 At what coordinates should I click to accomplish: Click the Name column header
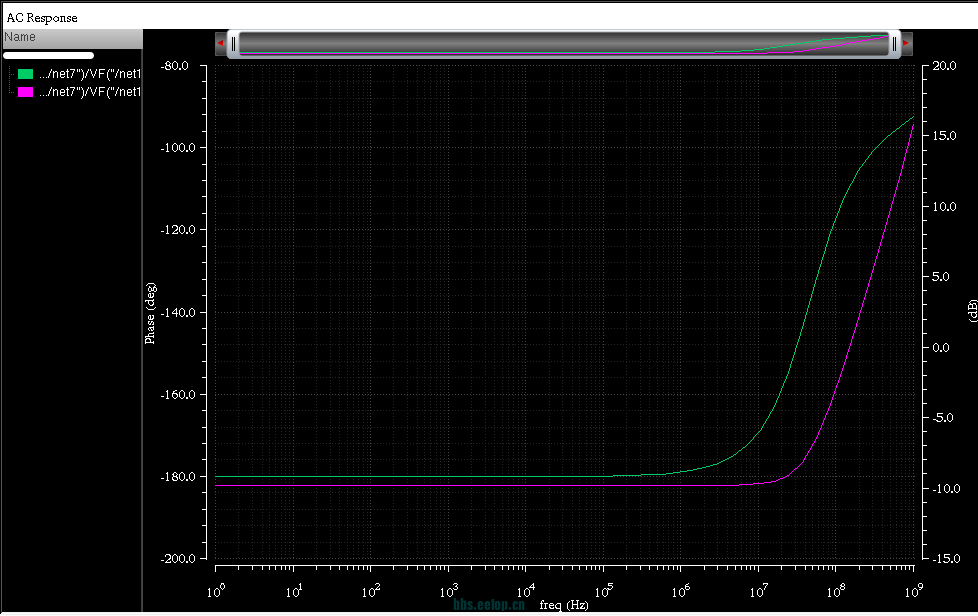[x=72, y=37]
